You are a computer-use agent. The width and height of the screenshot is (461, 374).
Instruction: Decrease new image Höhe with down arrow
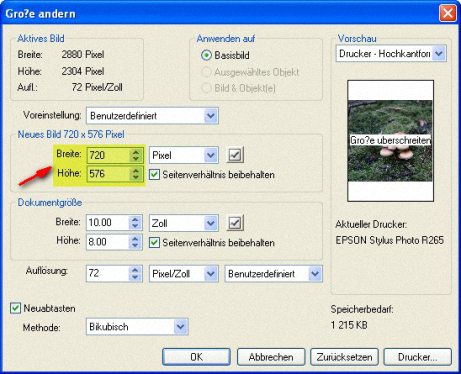click(x=136, y=177)
